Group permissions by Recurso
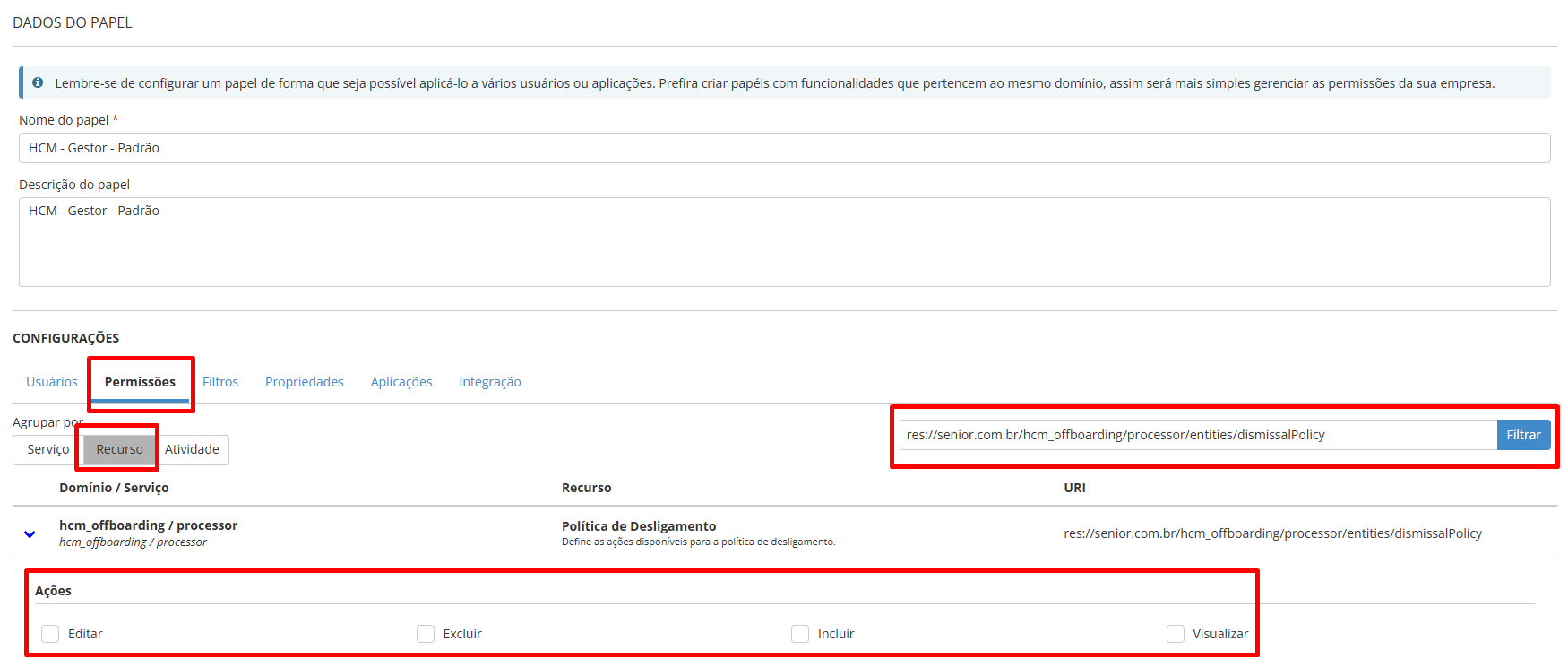 coord(120,449)
